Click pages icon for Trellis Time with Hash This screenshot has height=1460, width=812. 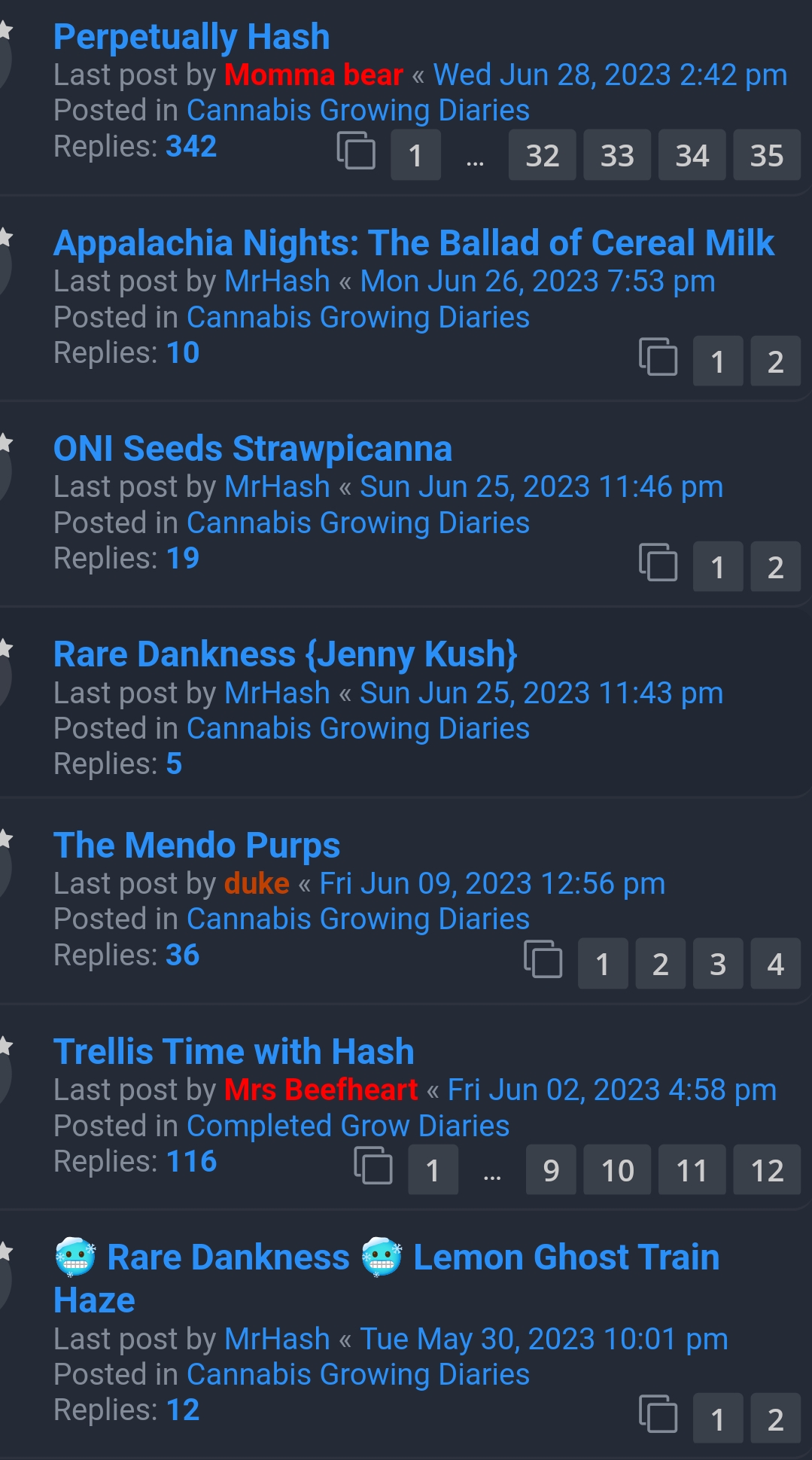[x=373, y=1166]
